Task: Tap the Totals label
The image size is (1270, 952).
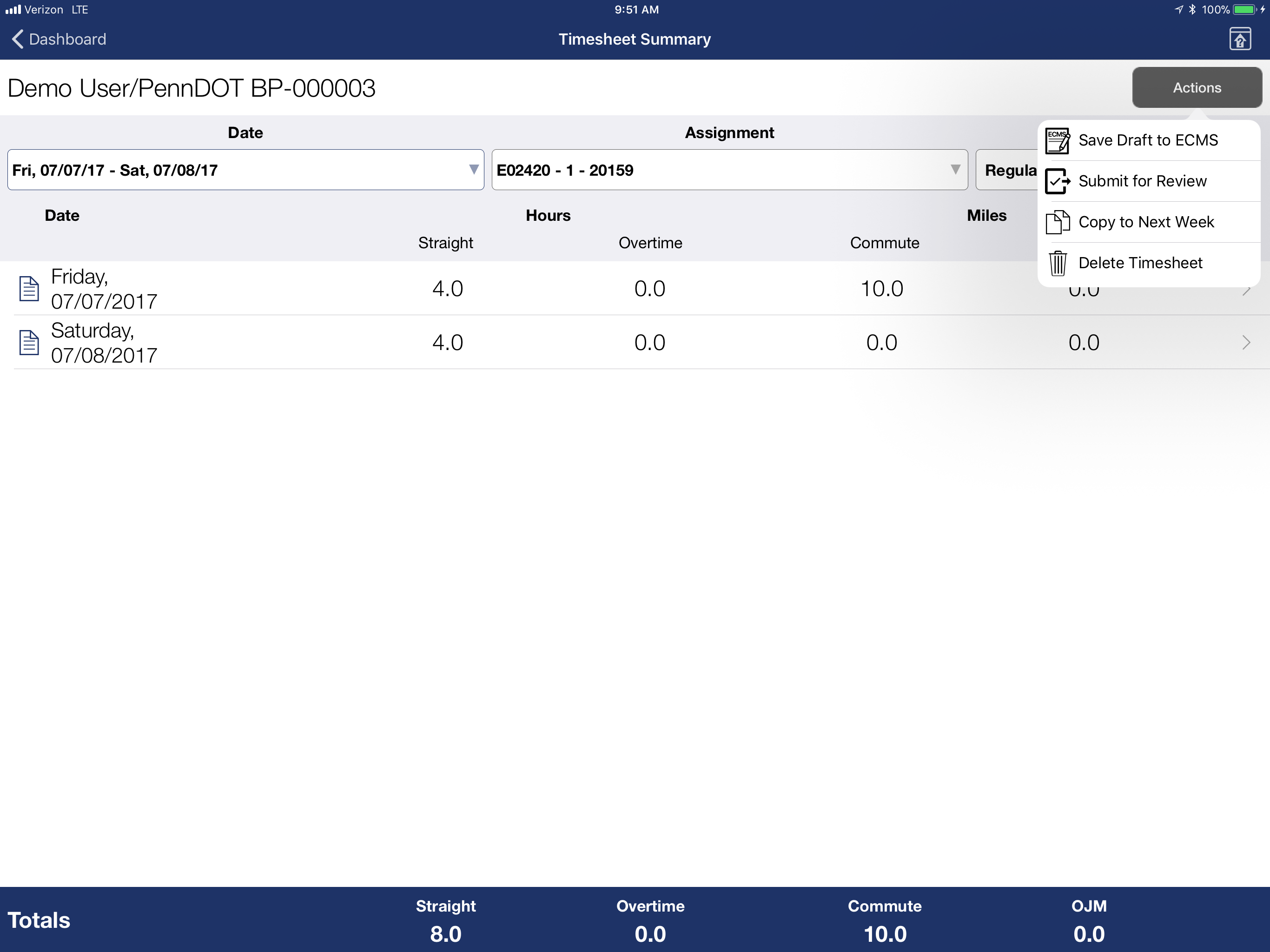Action: tap(39, 920)
